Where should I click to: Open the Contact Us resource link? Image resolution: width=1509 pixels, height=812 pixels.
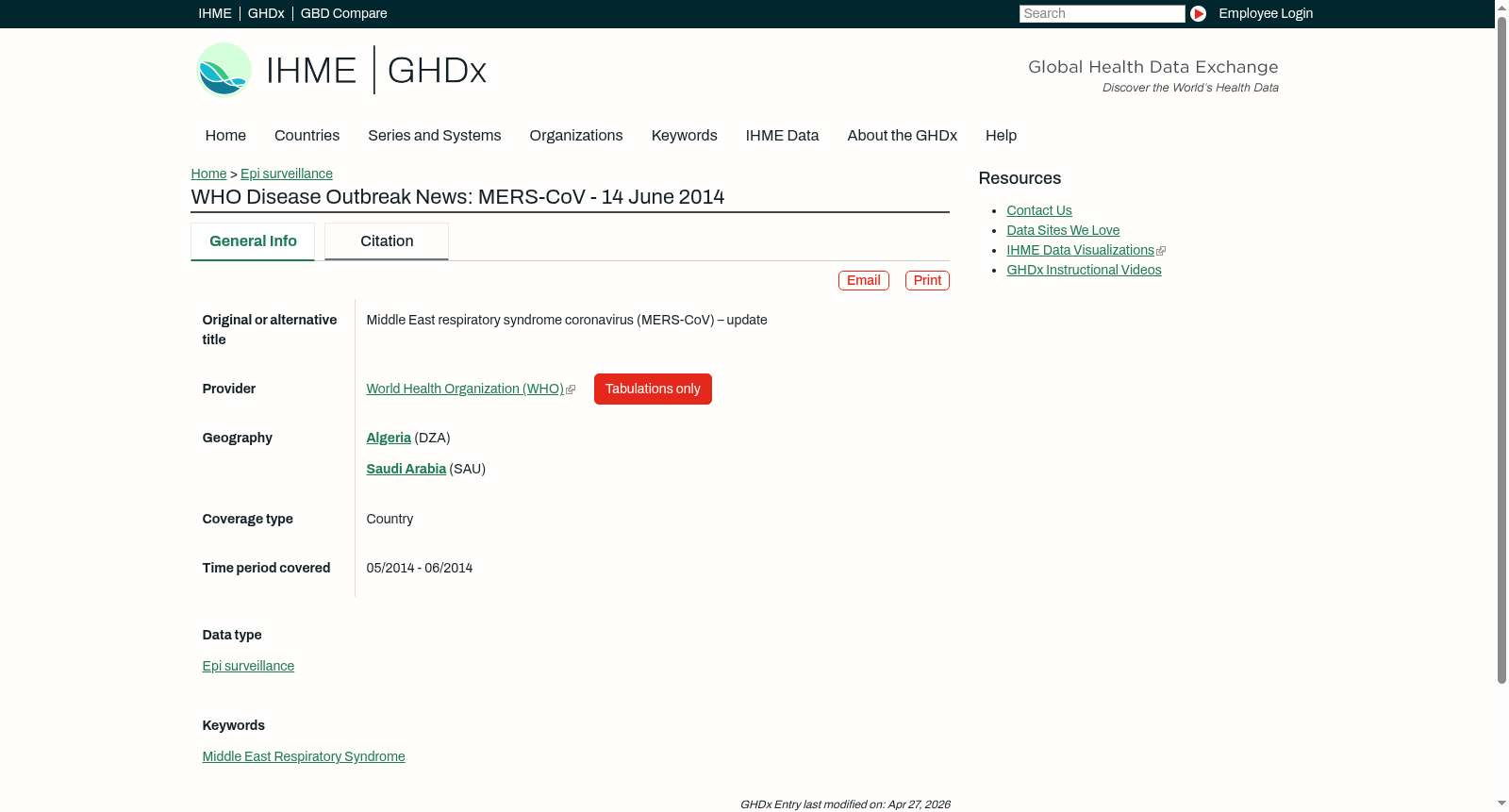tap(1039, 210)
